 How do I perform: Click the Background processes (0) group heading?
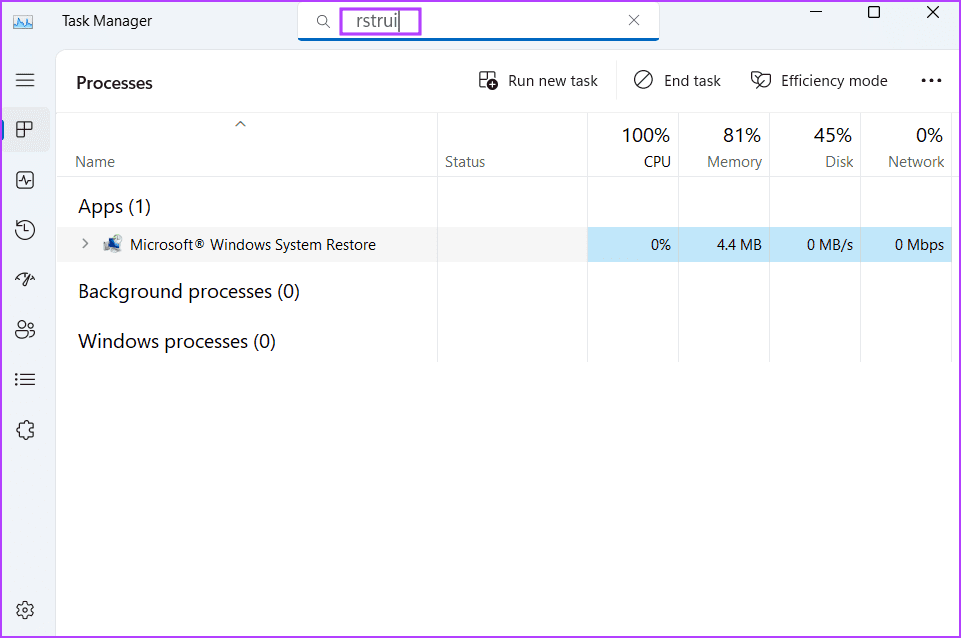[x=189, y=292]
